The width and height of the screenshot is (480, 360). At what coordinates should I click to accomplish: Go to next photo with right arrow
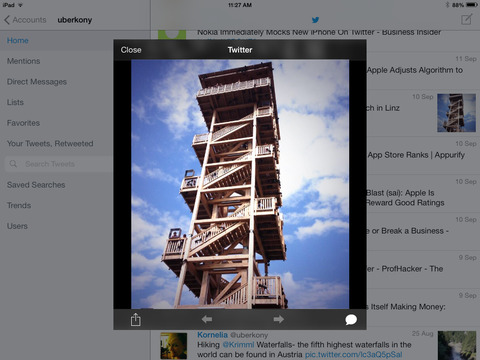tap(279, 319)
